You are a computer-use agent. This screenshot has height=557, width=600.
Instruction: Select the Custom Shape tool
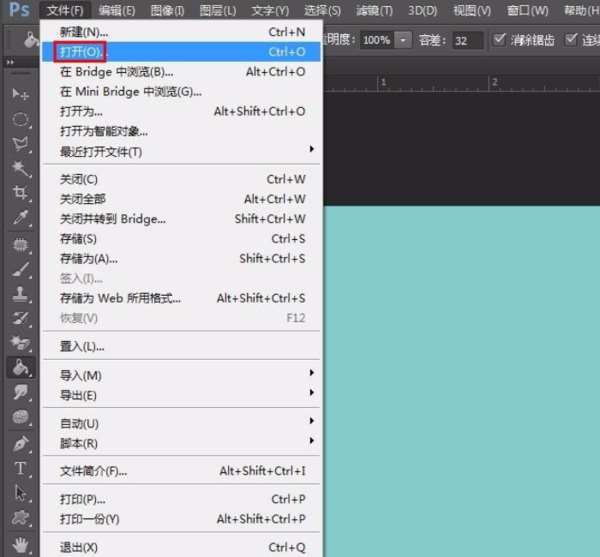tap(20, 518)
